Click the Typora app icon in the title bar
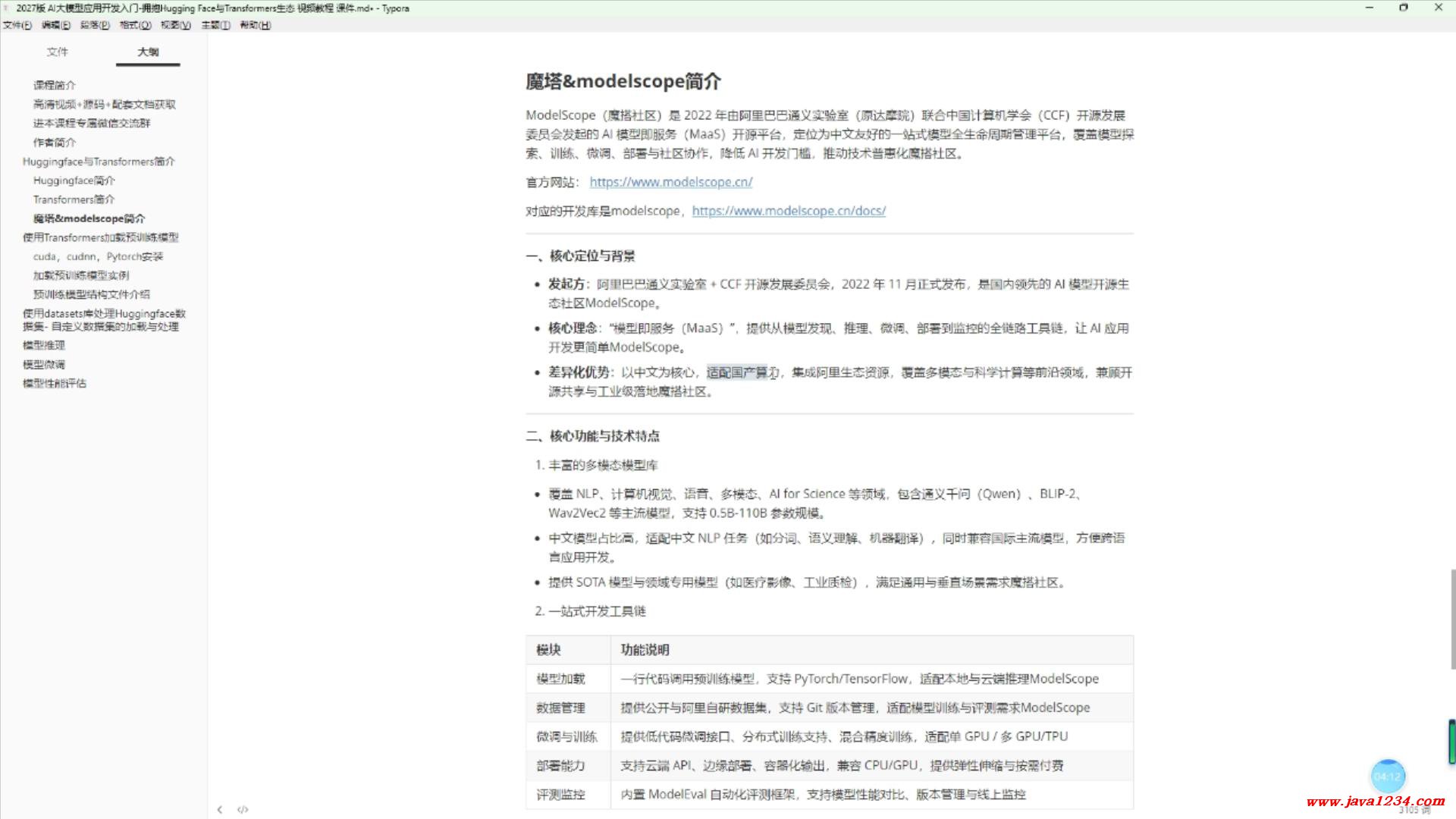Viewport: 1456px width, 819px height. tap(8, 8)
